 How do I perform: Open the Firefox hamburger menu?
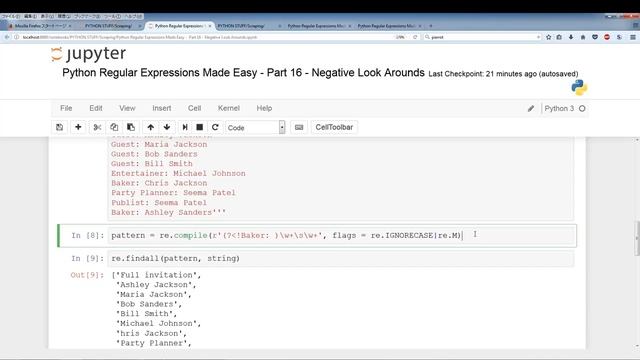tap(633, 37)
